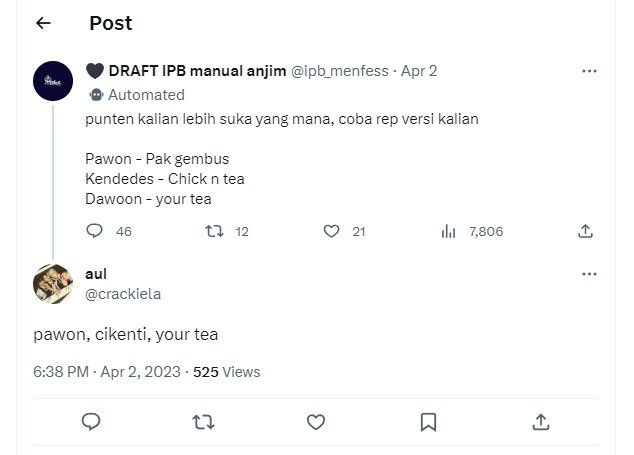This screenshot has width=634, height=455.
Task: Click the Automated account label
Action: [x=146, y=95]
